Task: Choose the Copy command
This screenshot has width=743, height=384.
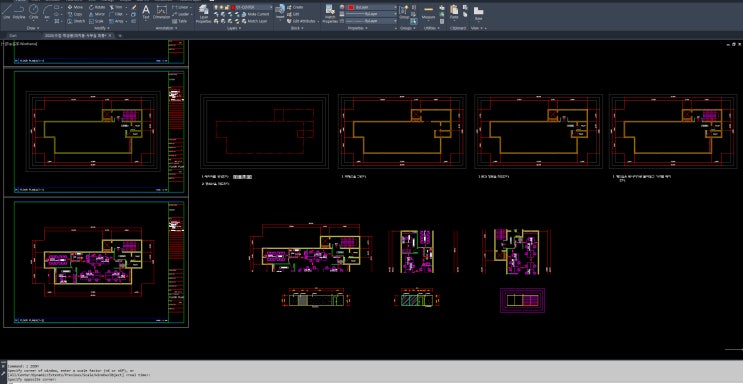Action: (x=75, y=14)
